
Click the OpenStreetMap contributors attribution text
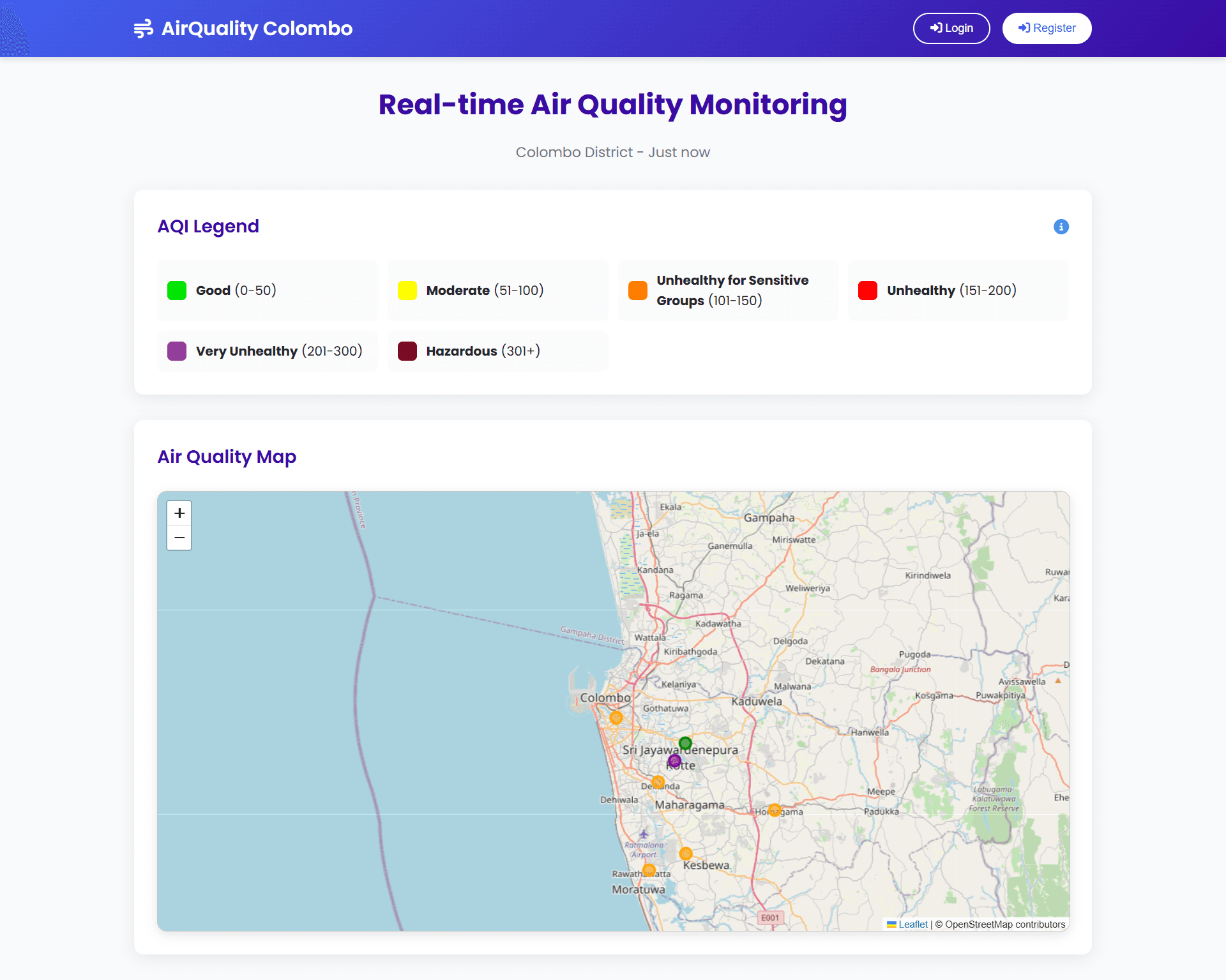pos(1001,924)
